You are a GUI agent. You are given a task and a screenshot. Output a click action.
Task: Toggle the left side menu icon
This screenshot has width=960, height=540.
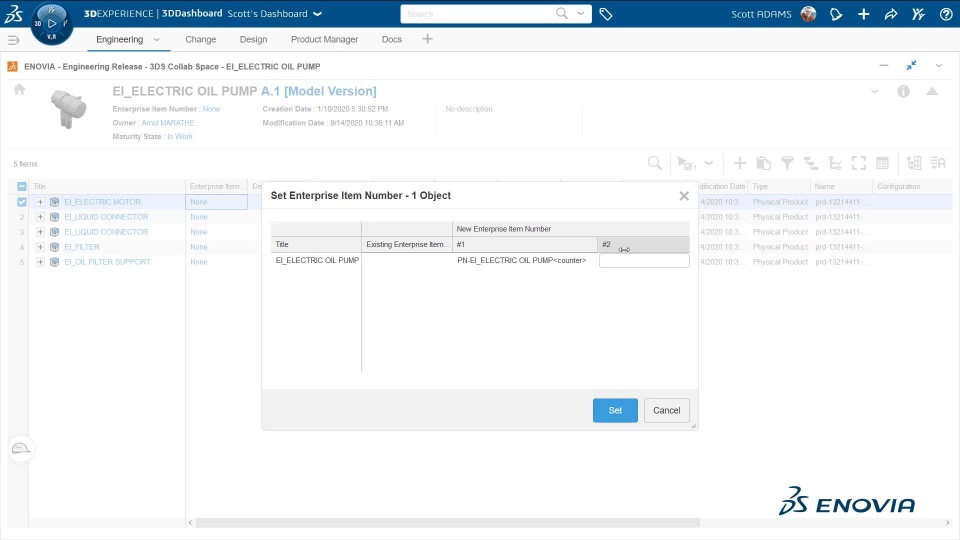pyautogui.click(x=13, y=40)
